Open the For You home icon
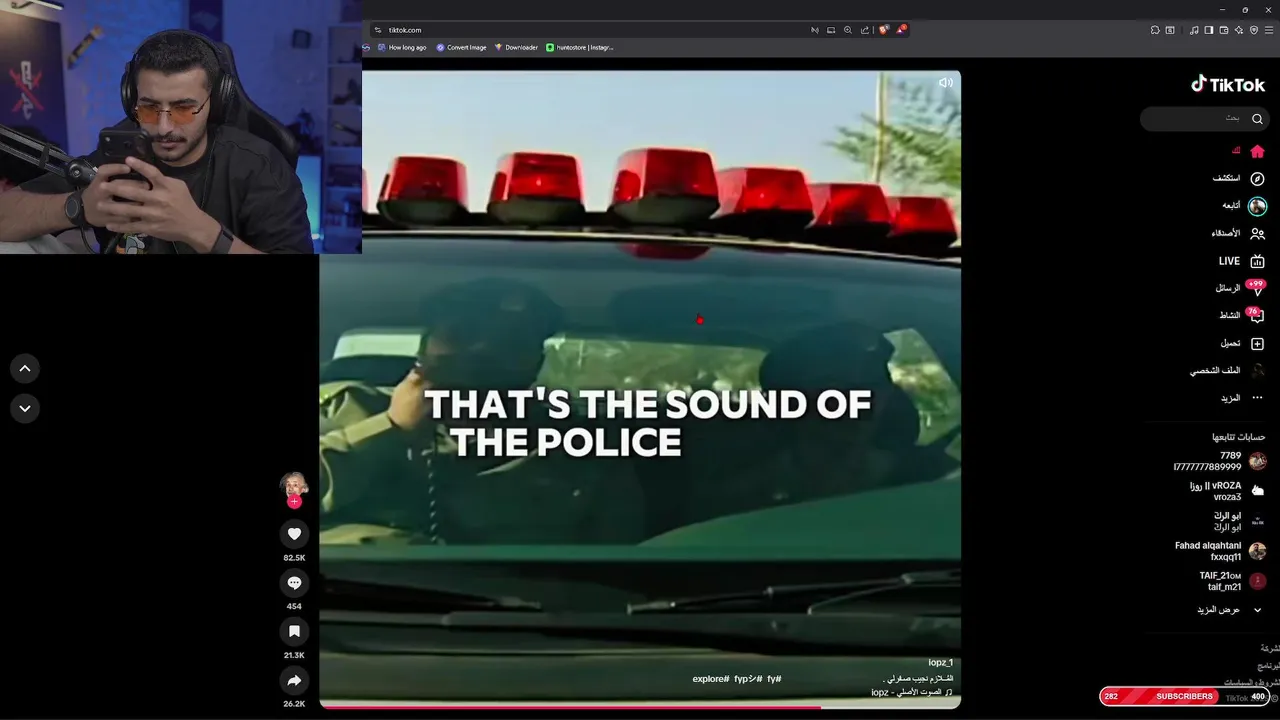This screenshot has width=1280, height=720. pos(1257,151)
